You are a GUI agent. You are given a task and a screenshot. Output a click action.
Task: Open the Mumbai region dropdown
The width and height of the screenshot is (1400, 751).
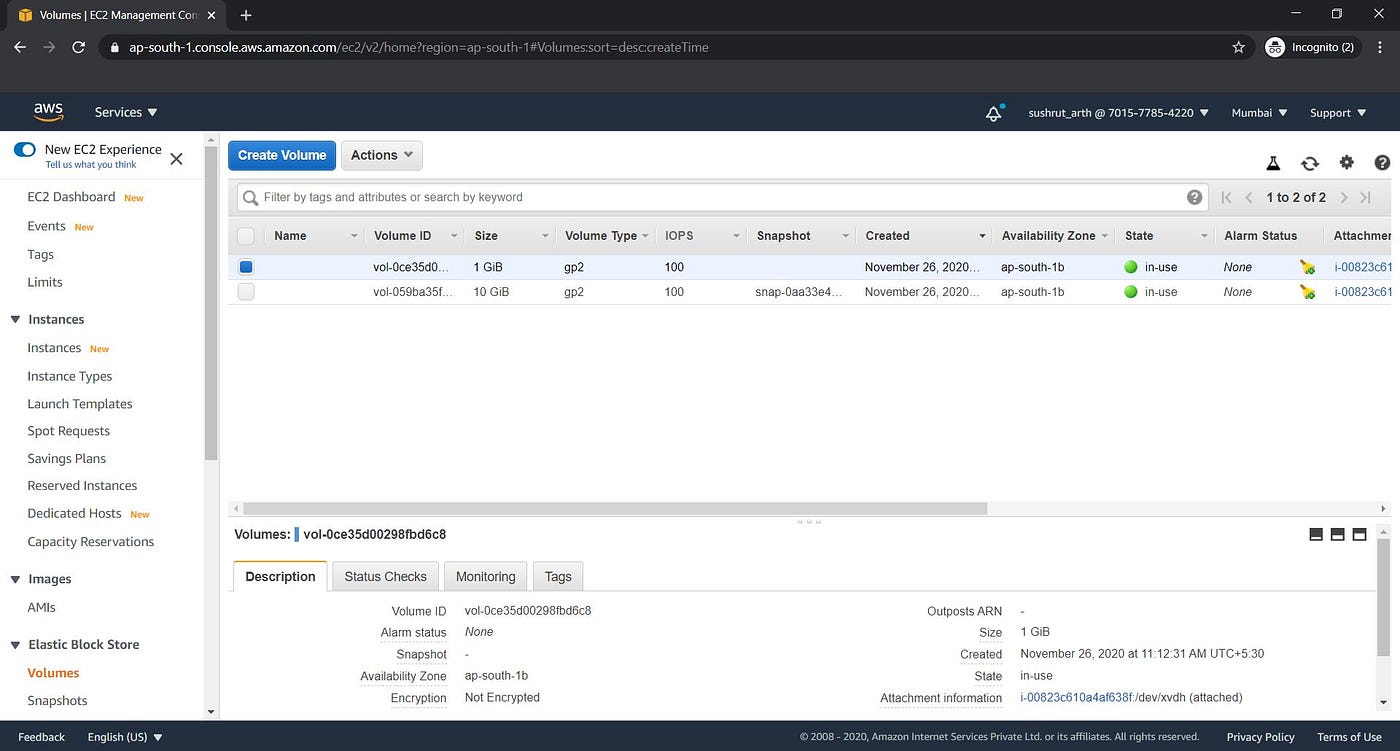pyautogui.click(x=1259, y=113)
